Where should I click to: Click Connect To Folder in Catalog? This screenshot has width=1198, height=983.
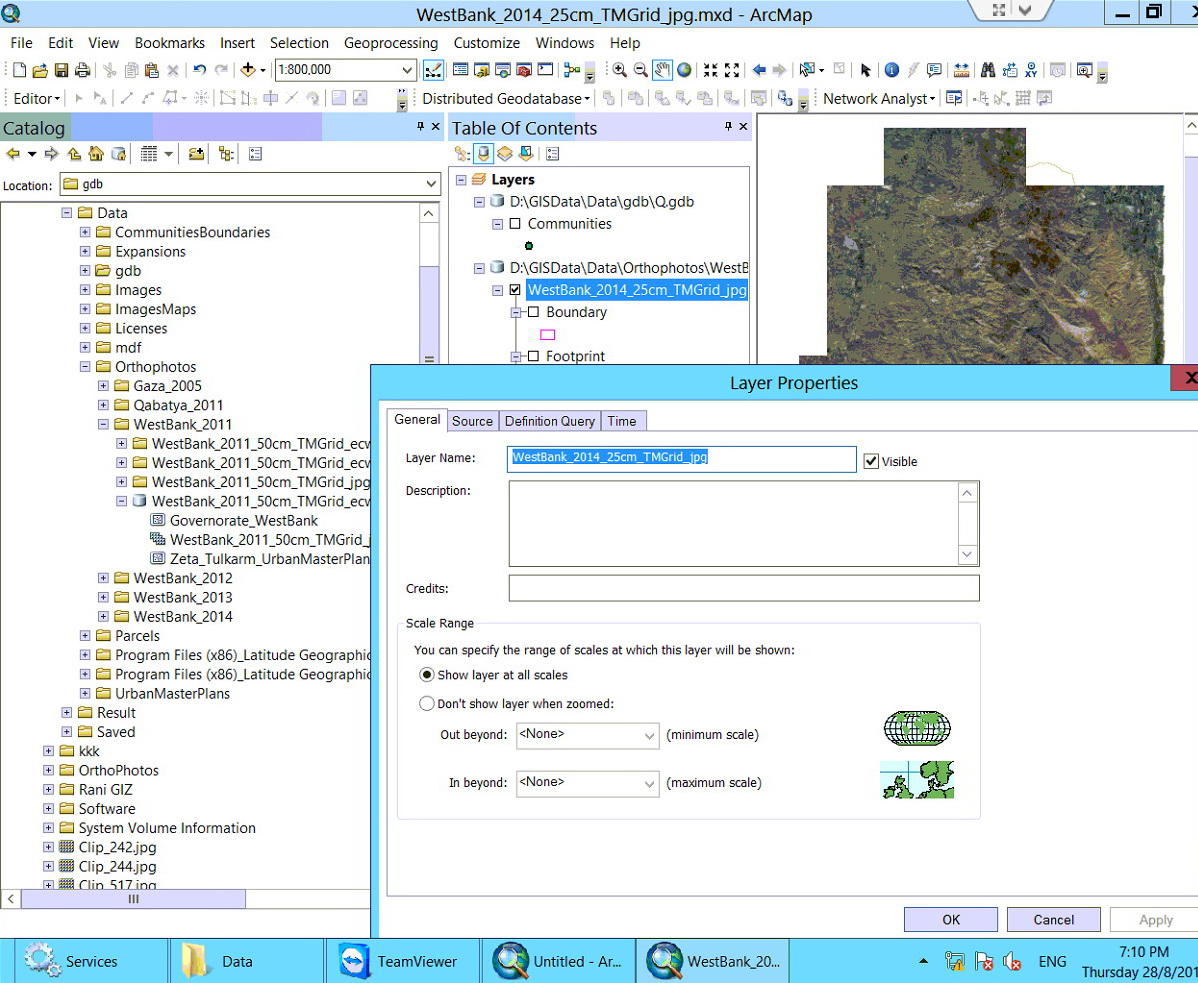tap(196, 154)
